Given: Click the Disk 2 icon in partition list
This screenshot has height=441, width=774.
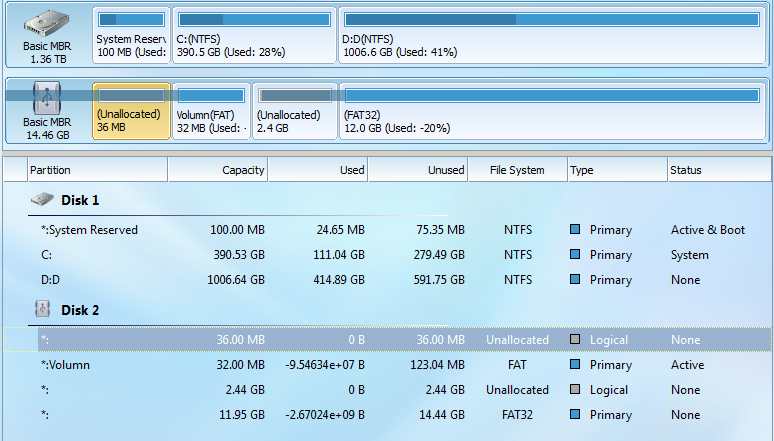Looking at the screenshot, I should [43, 310].
